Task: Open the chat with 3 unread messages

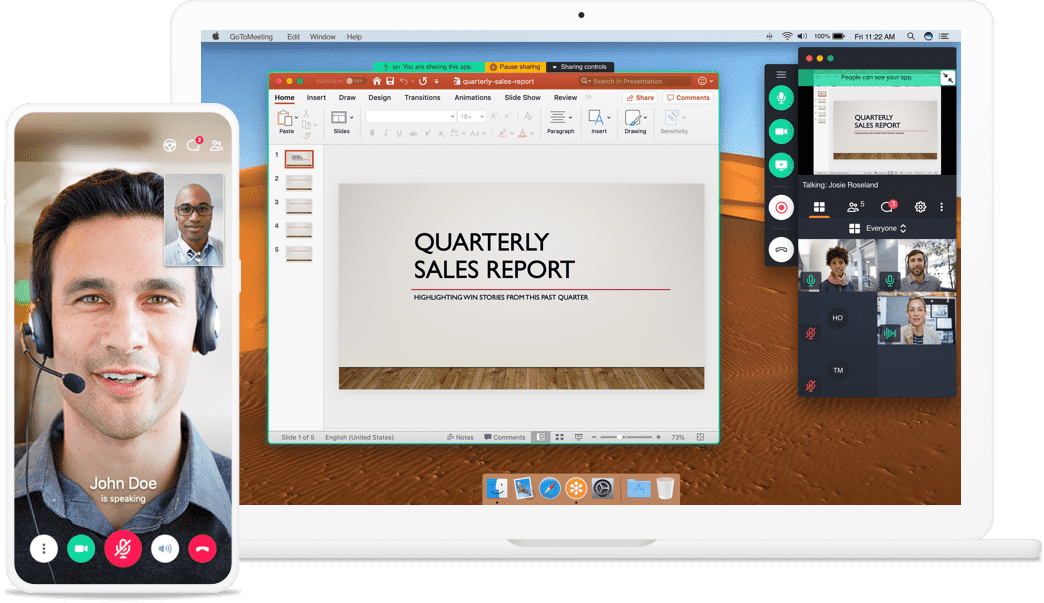Action: pyautogui.click(x=887, y=207)
